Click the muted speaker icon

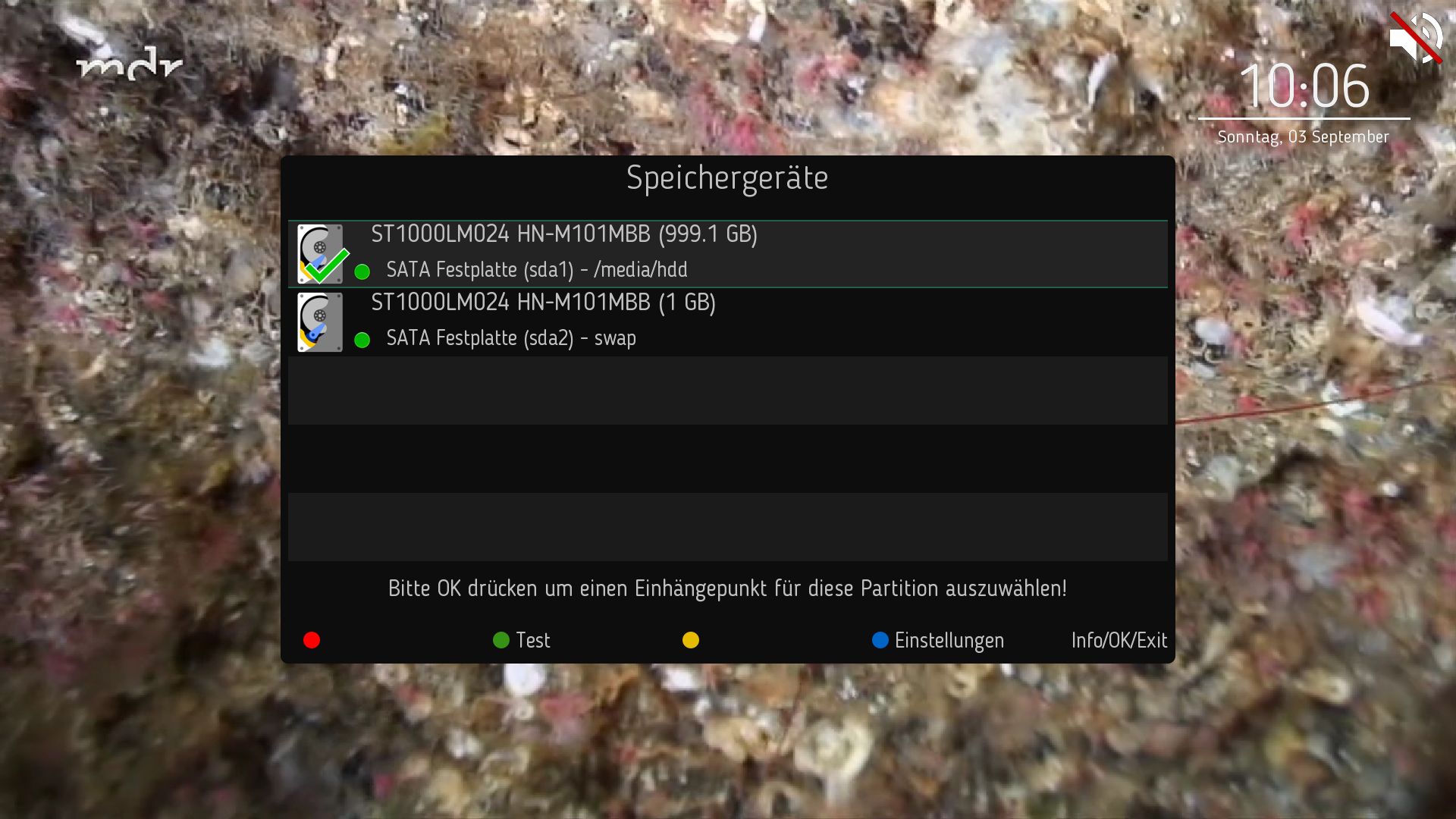1415,38
